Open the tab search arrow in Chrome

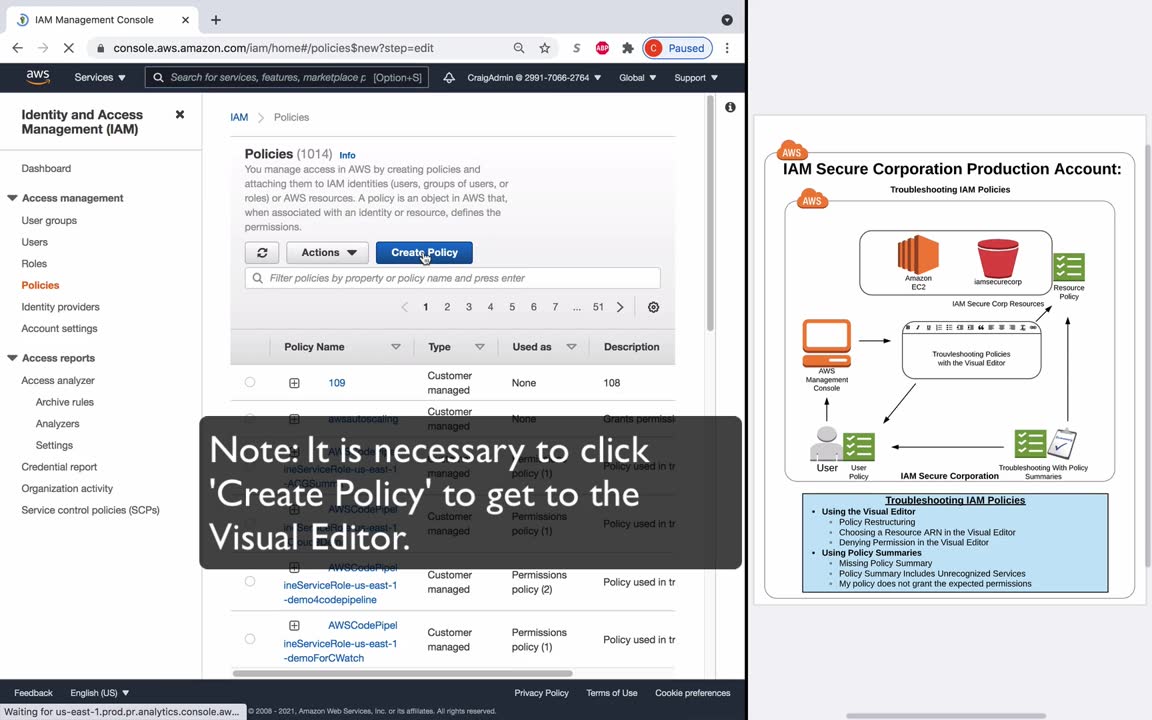point(727,20)
